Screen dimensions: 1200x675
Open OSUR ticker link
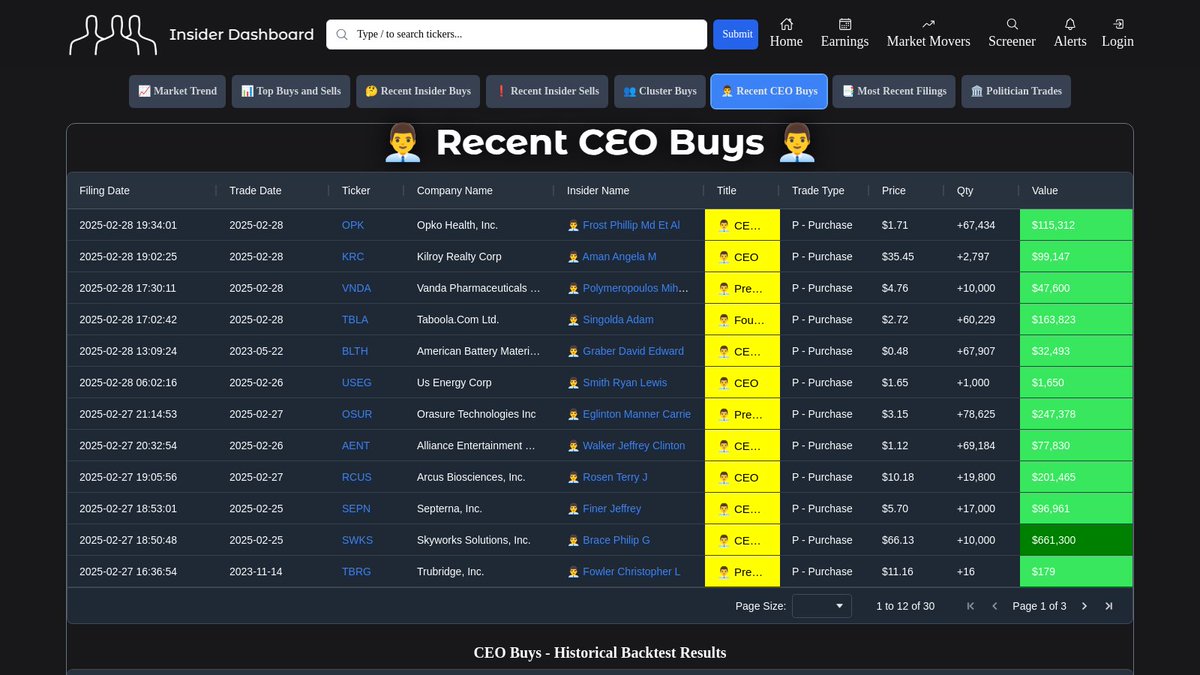(356, 414)
